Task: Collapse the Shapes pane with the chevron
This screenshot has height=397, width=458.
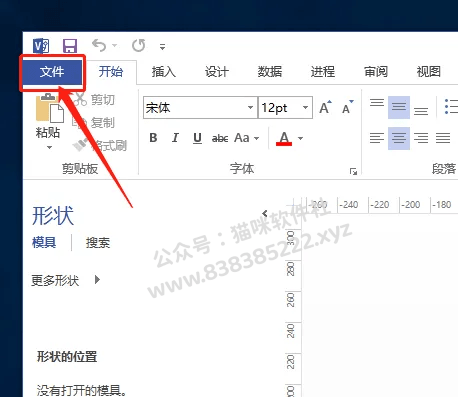Action: (x=265, y=213)
